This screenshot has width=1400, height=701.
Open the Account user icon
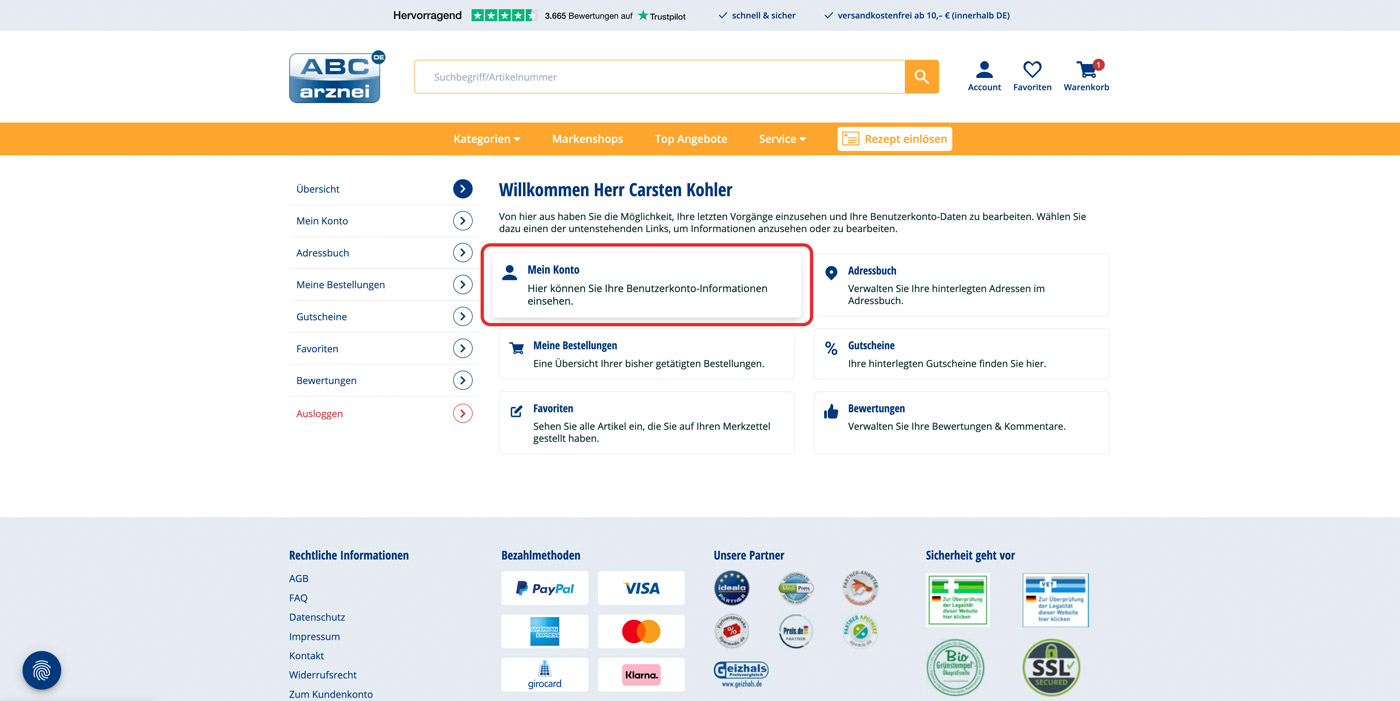click(x=984, y=75)
